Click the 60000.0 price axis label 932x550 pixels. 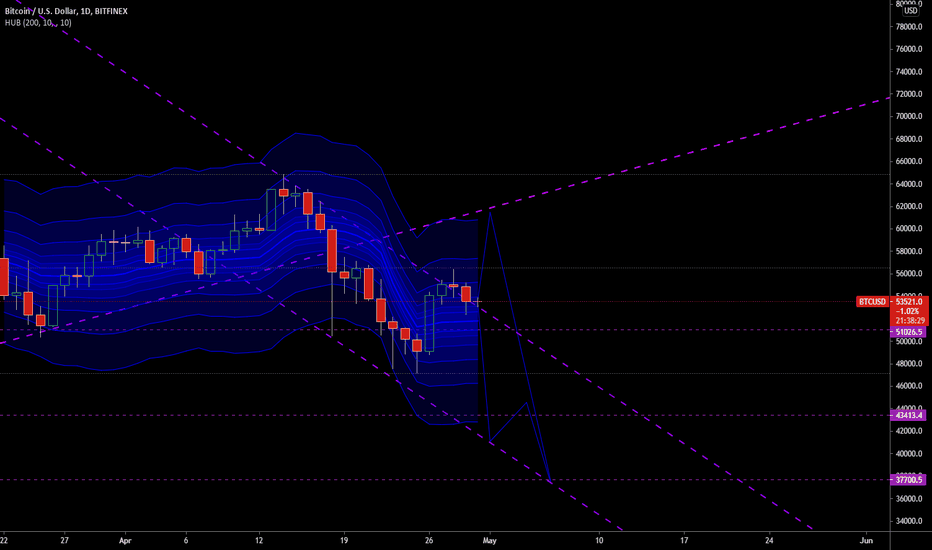click(x=909, y=228)
